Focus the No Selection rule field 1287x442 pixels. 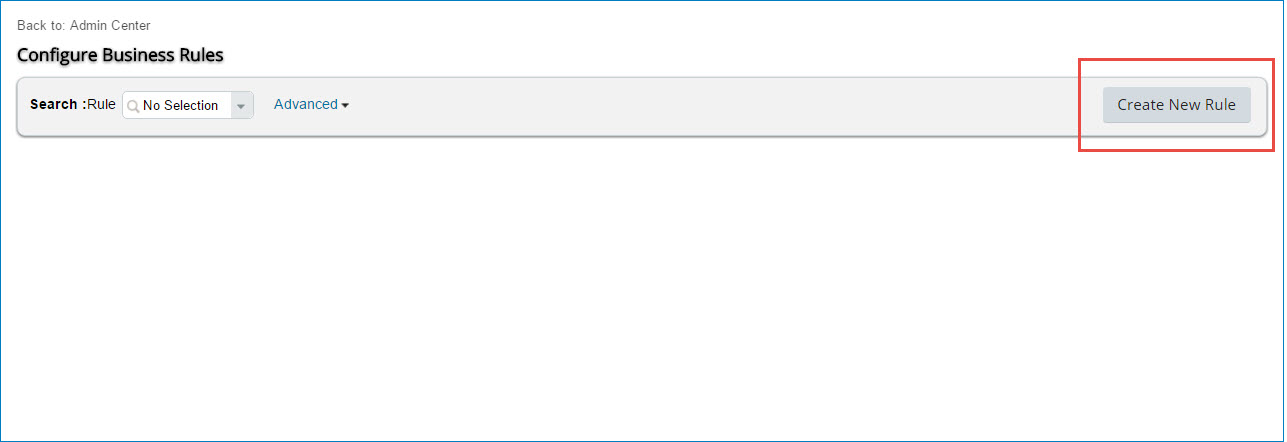(188, 106)
